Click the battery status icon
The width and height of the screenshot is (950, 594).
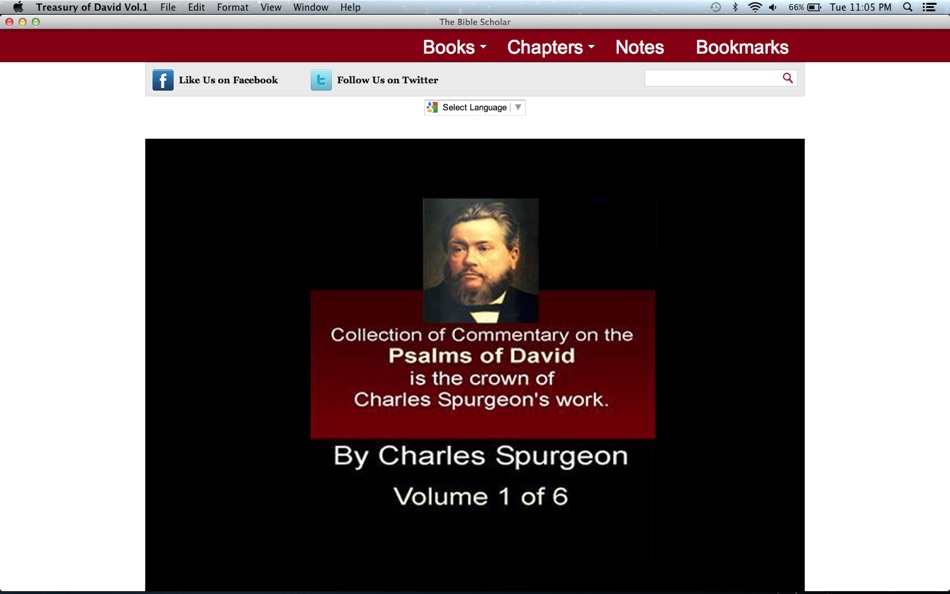pos(814,7)
